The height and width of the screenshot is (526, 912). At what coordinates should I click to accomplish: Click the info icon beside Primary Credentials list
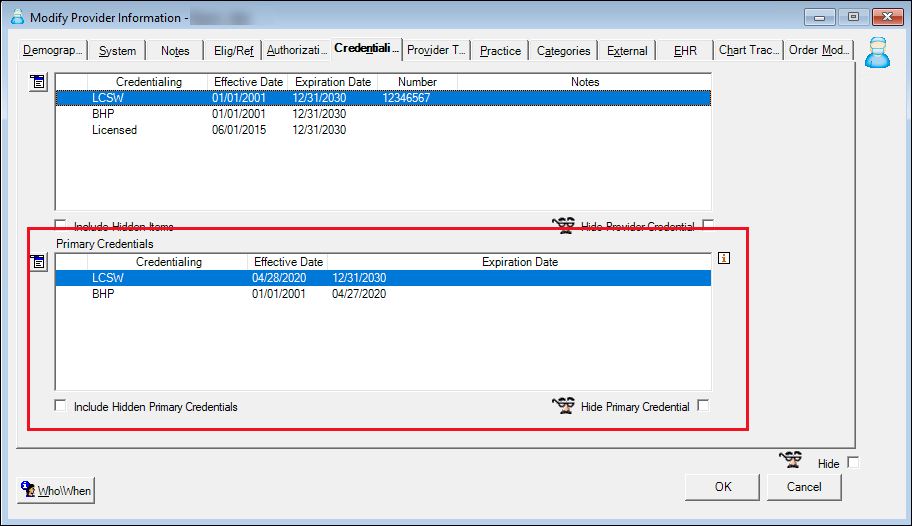pos(725,258)
